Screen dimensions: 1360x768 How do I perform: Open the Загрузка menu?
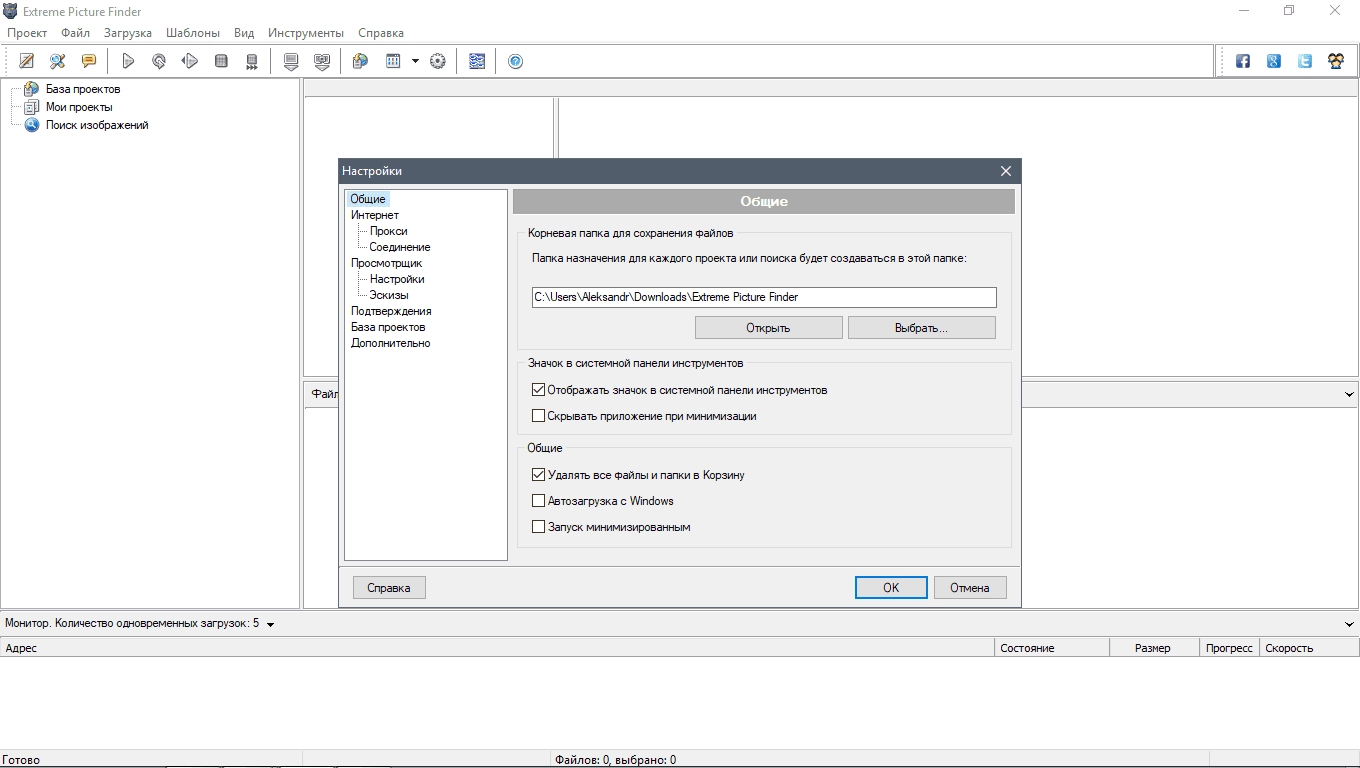(x=128, y=33)
